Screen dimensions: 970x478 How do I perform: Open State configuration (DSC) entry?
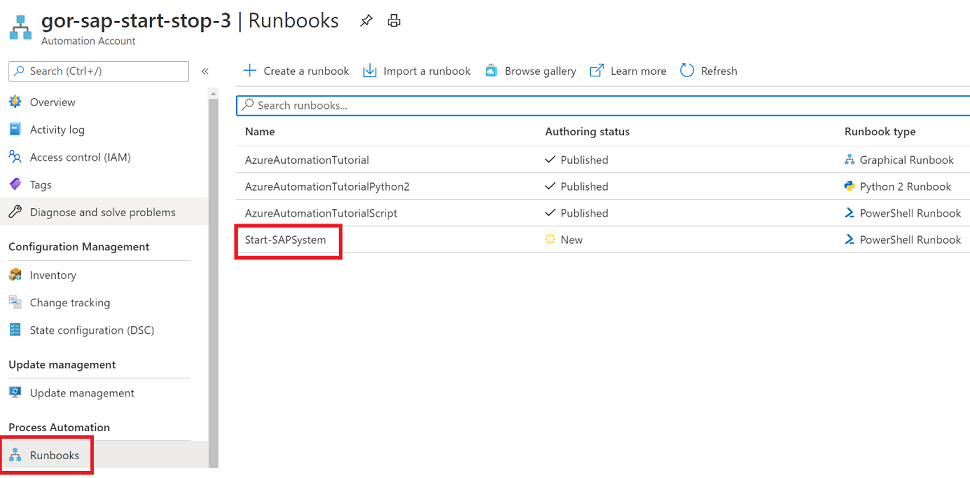(92, 330)
